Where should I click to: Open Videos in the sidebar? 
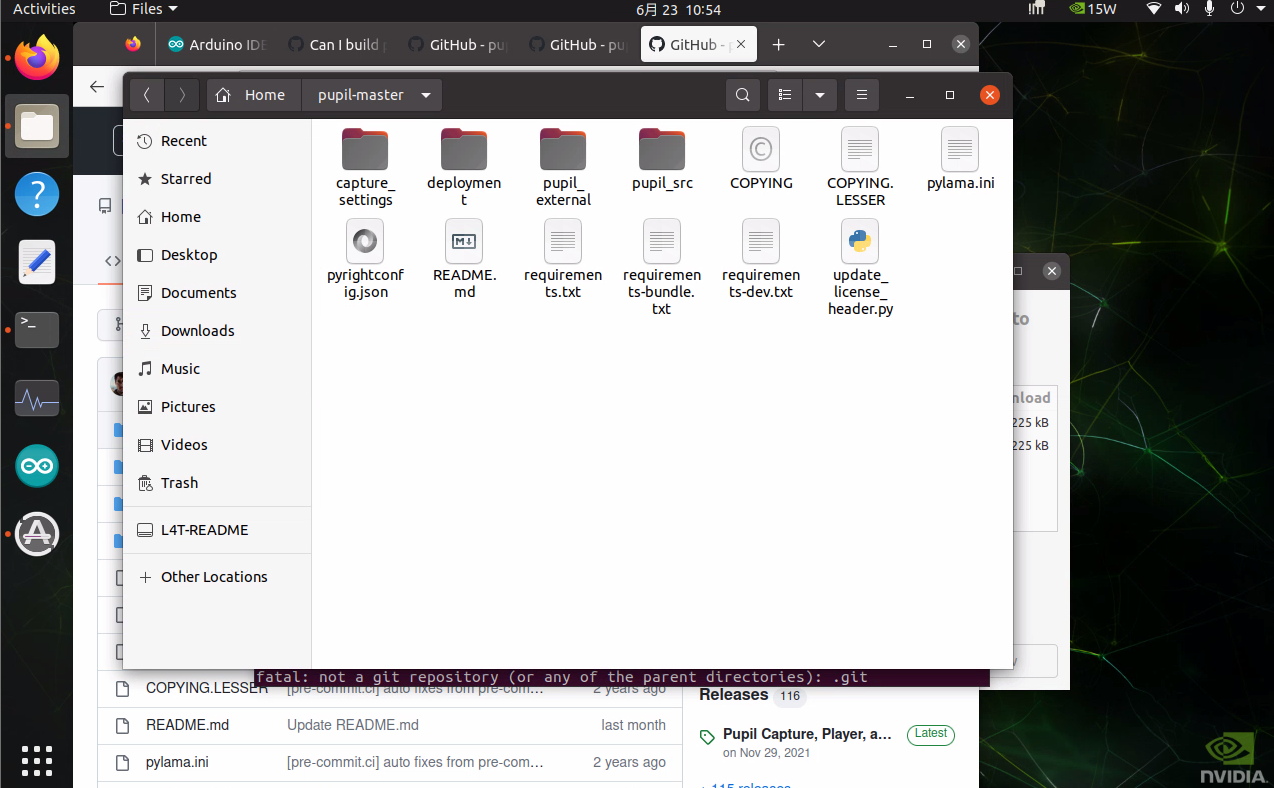click(217, 445)
